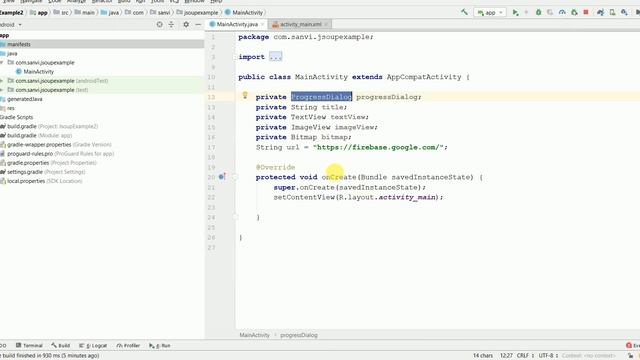The width and height of the screenshot is (640, 360).
Task: Open the SDK Manager download icon
Action: [624, 13]
